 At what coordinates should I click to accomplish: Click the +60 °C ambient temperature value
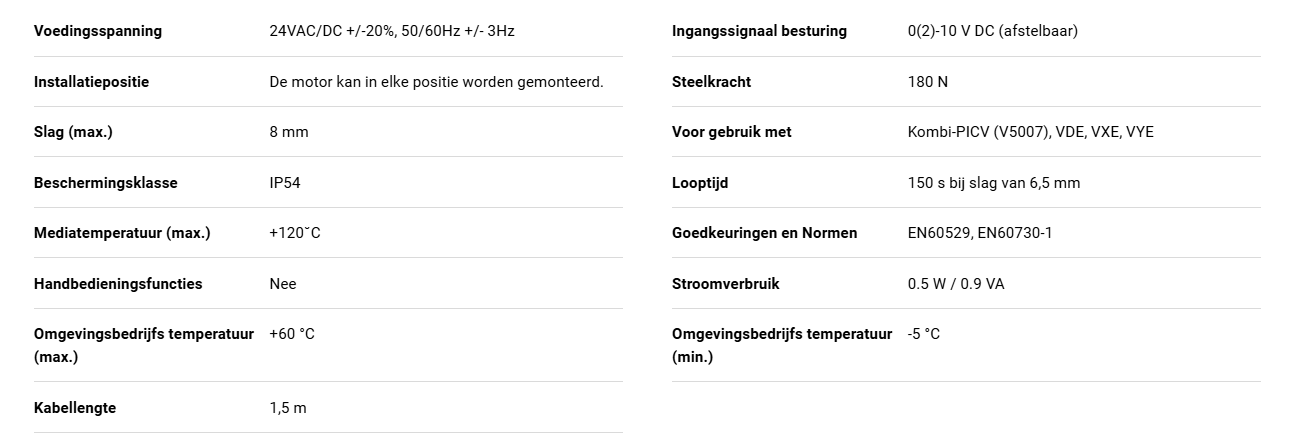click(292, 334)
